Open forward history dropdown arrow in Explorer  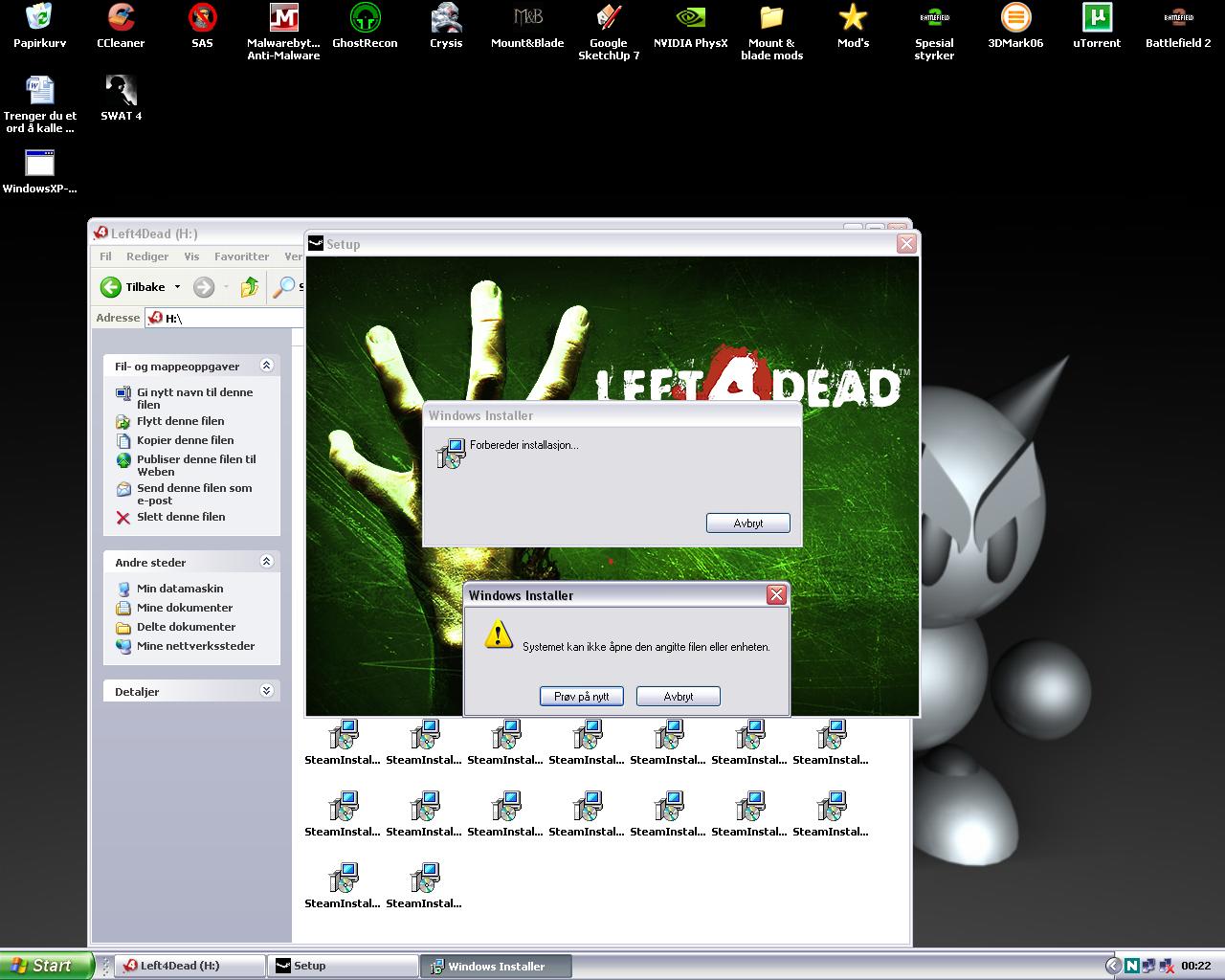(x=226, y=287)
